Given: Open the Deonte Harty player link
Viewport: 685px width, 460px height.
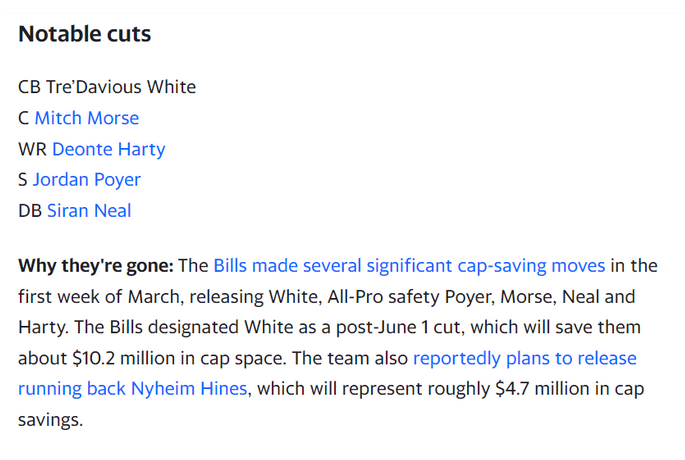Looking at the screenshot, I should (x=109, y=149).
